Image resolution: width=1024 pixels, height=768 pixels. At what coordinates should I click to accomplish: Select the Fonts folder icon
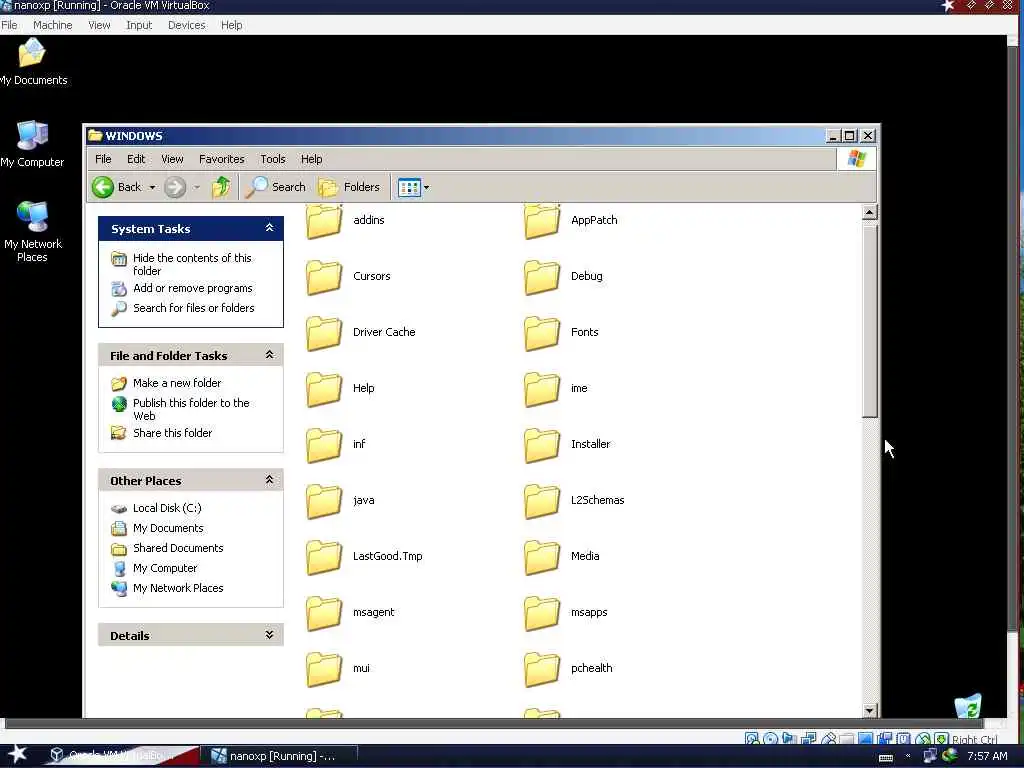coord(542,333)
